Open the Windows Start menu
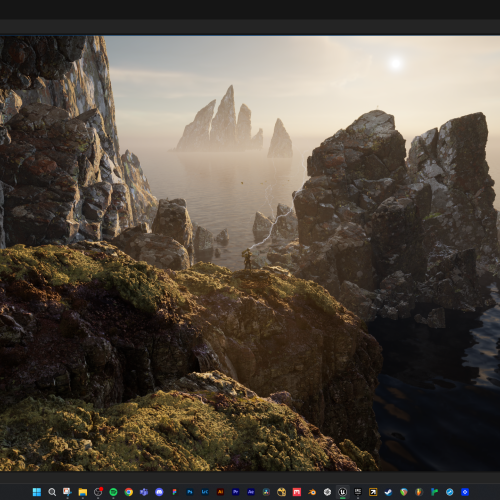This screenshot has width=500, height=500. [37, 492]
